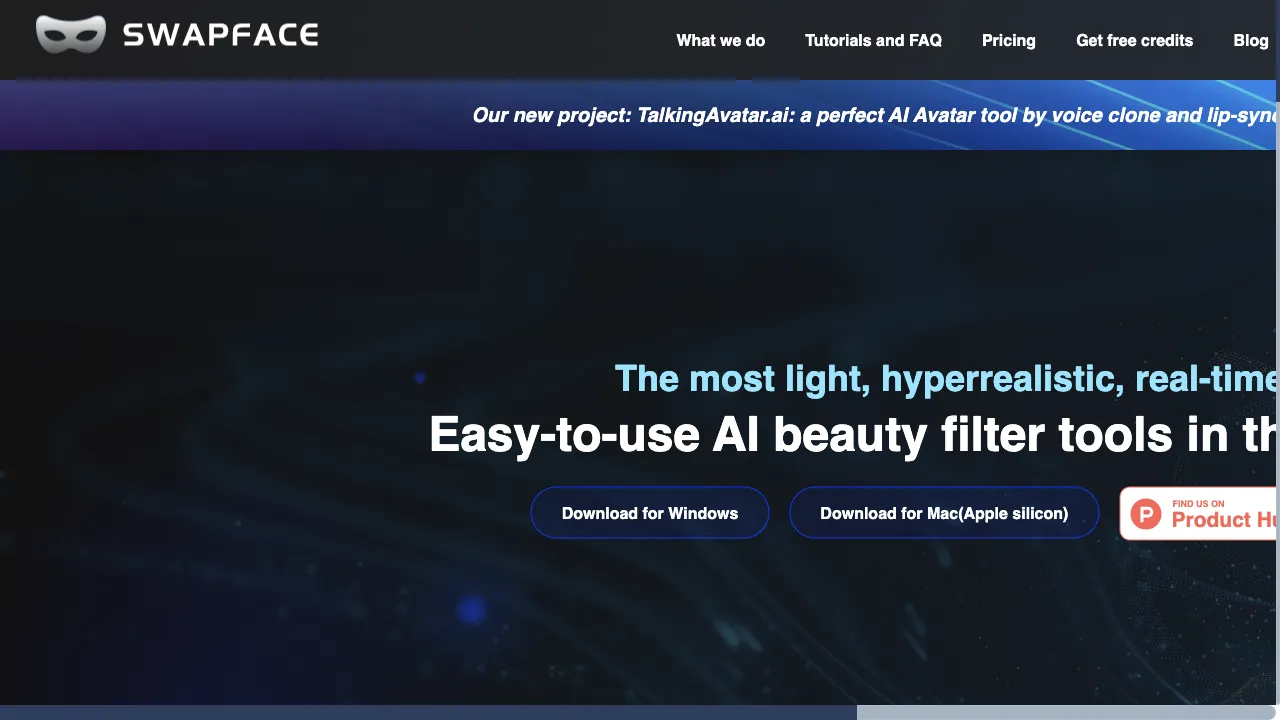Screen dimensions: 1280x720
Task: Click the 'The most light, hyperrealistic, real-time' tagline
Action: pos(946,379)
